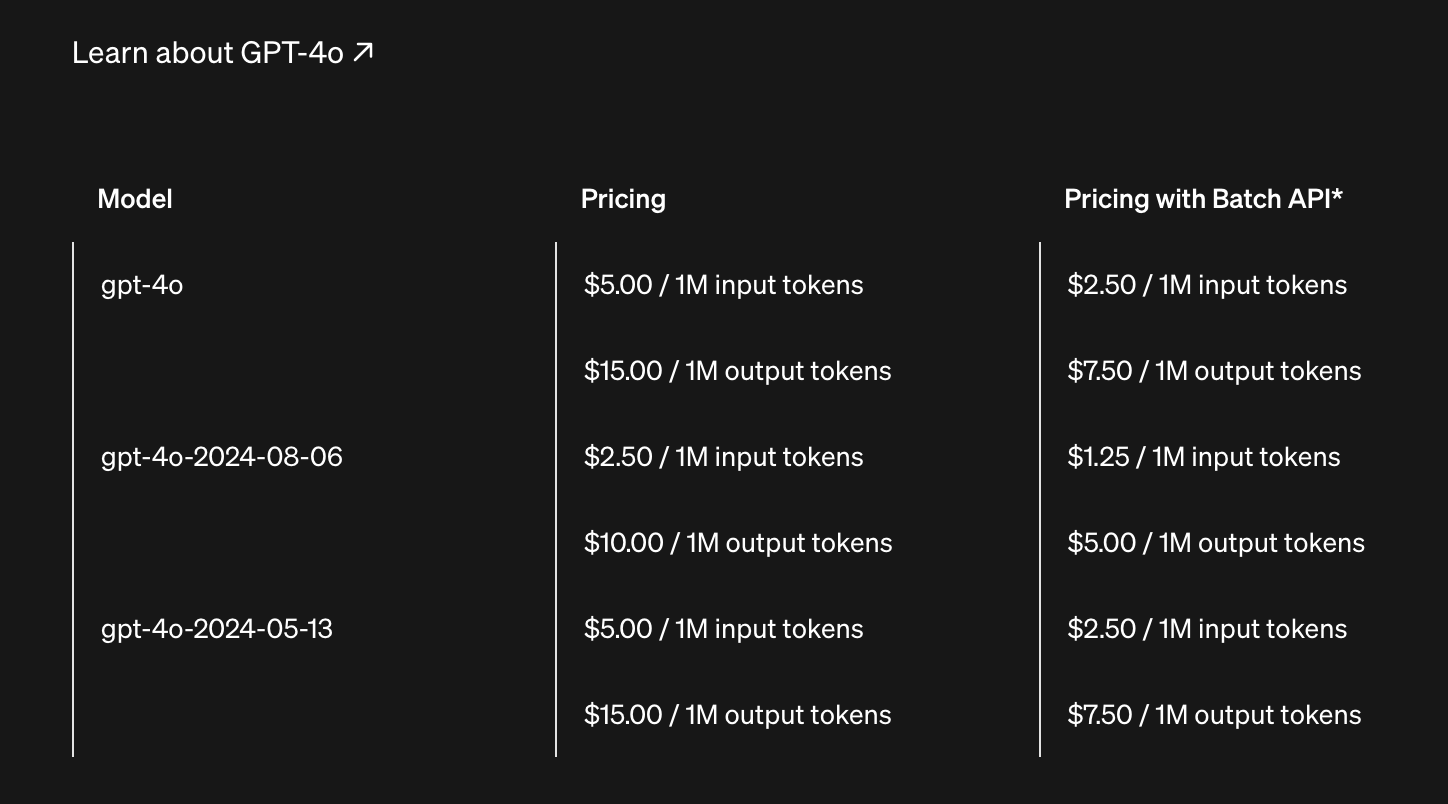Click the $1.25 / 1M input tokens batch price
1448x804 pixels.
(1204, 457)
